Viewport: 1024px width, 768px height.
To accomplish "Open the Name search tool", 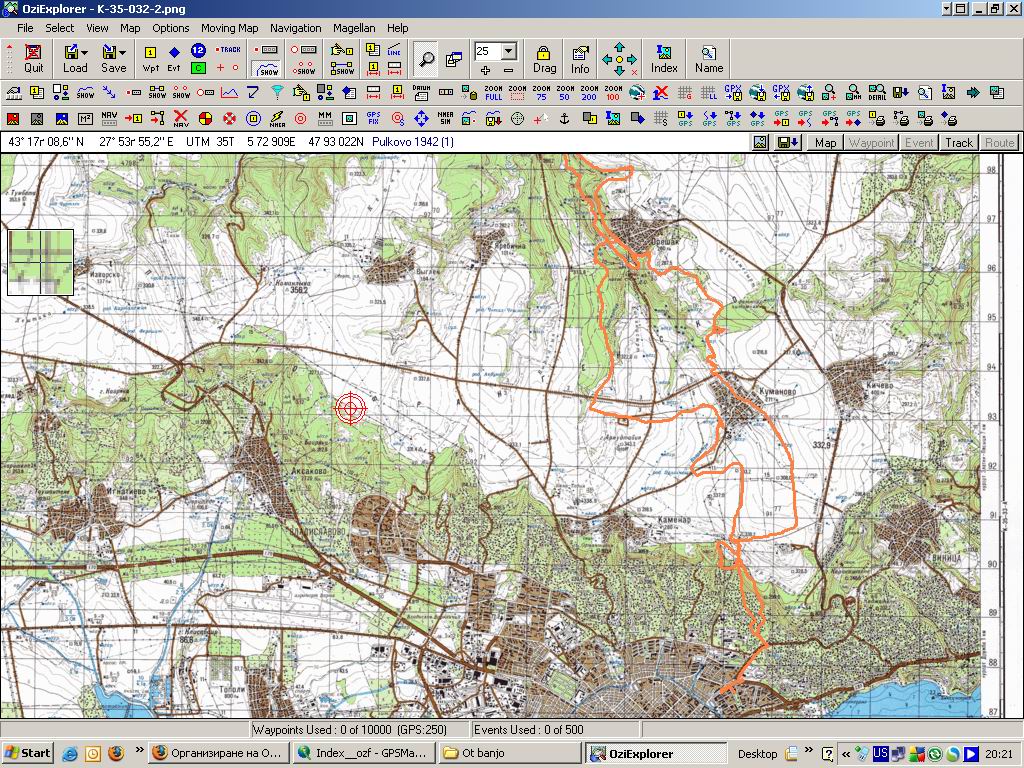I will point(709,58).
